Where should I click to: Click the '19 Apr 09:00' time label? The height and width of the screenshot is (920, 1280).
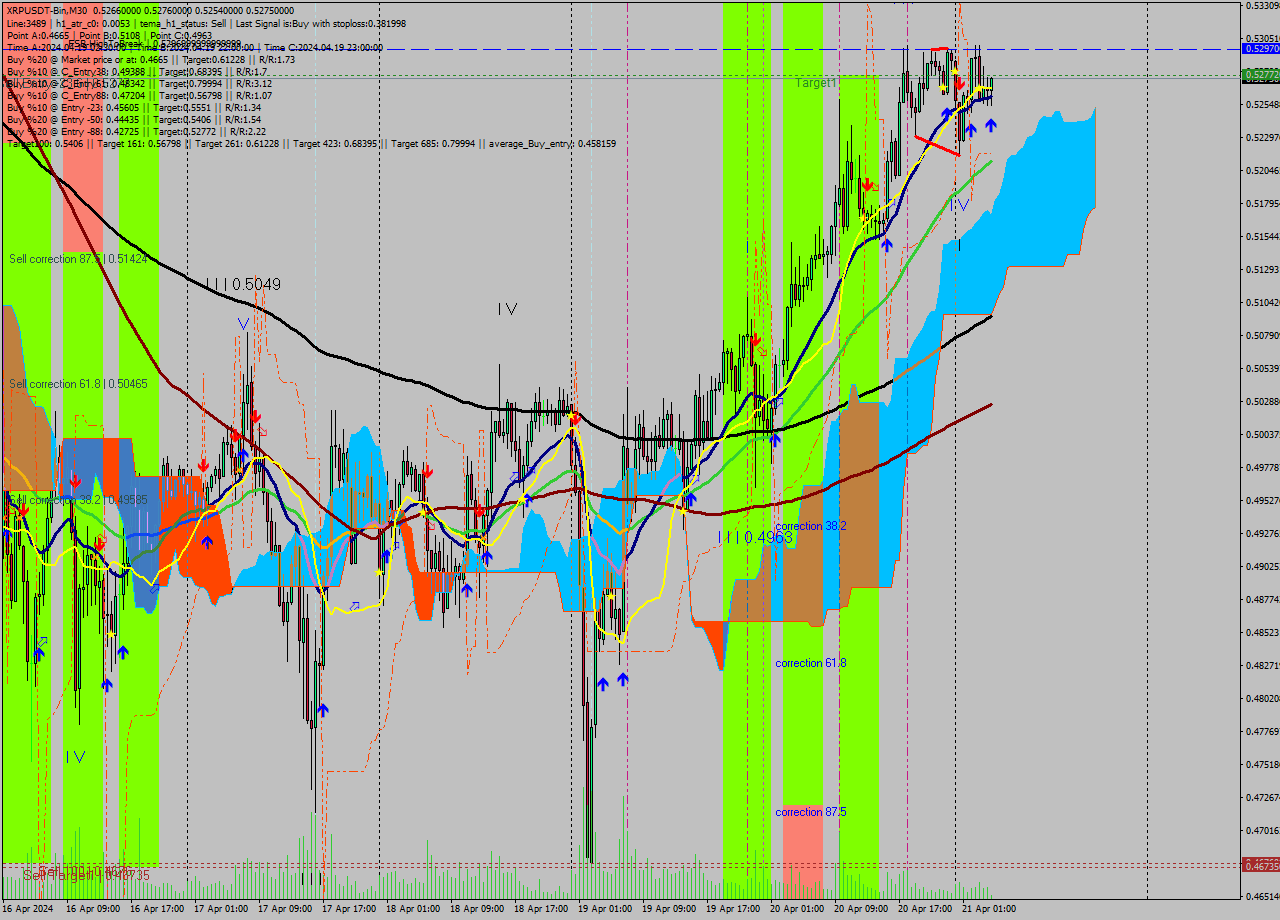669,910
